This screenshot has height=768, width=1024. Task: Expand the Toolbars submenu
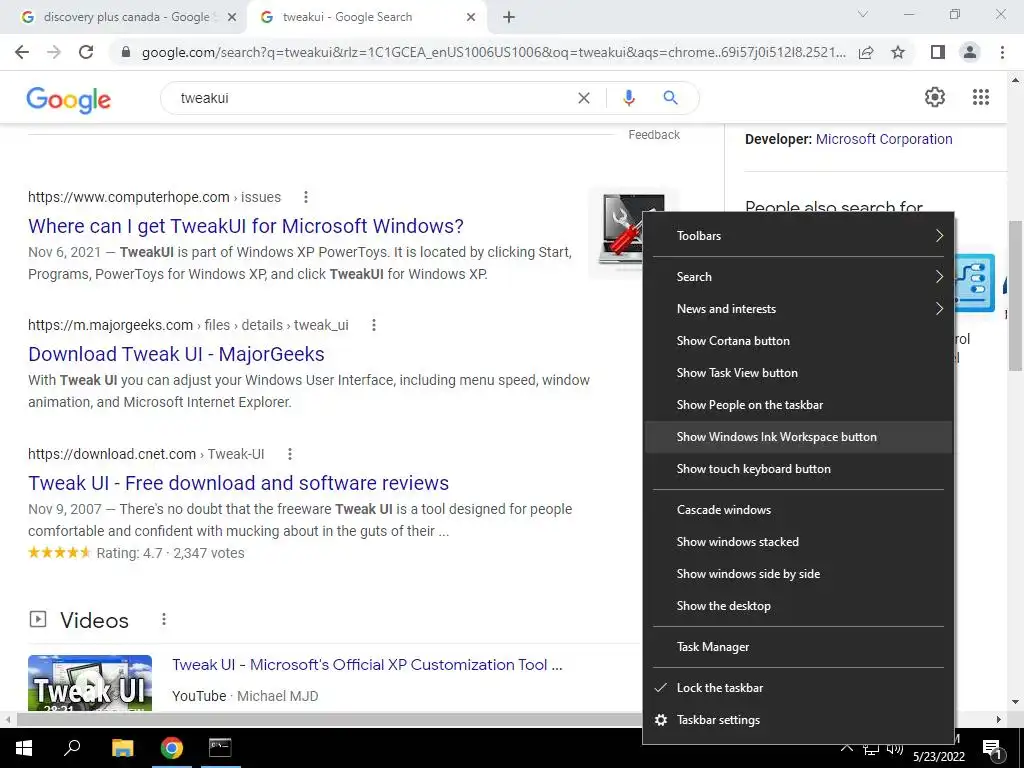[798, 236]
